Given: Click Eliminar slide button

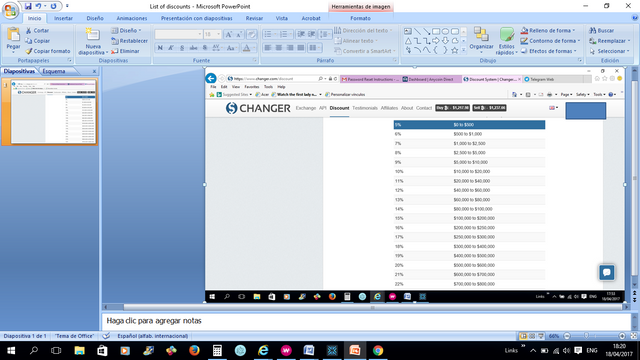Looking at the screenshot, I should (x=125, y=51).
